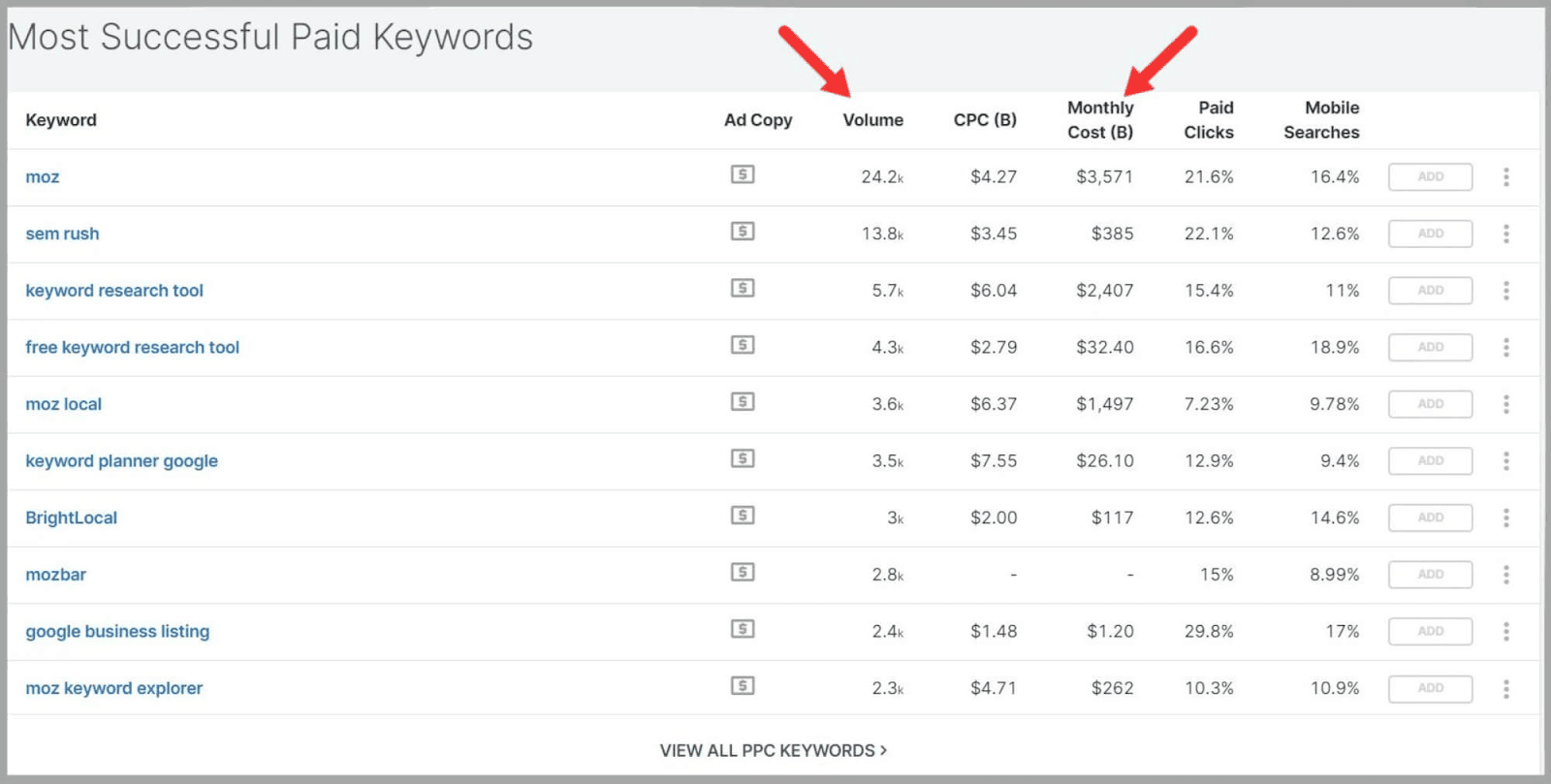Select the 13.8k volume value
This screenshot has height=784, width=1551.
point(882,234)
